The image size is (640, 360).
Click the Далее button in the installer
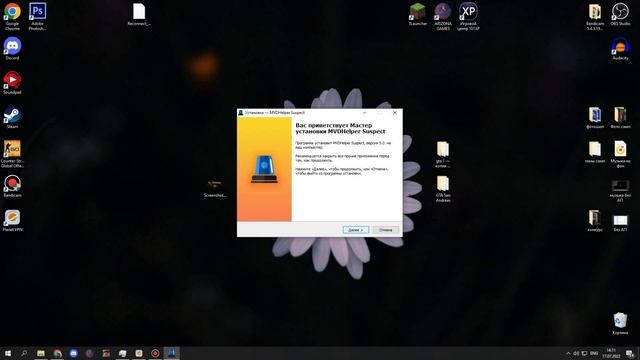356,230
